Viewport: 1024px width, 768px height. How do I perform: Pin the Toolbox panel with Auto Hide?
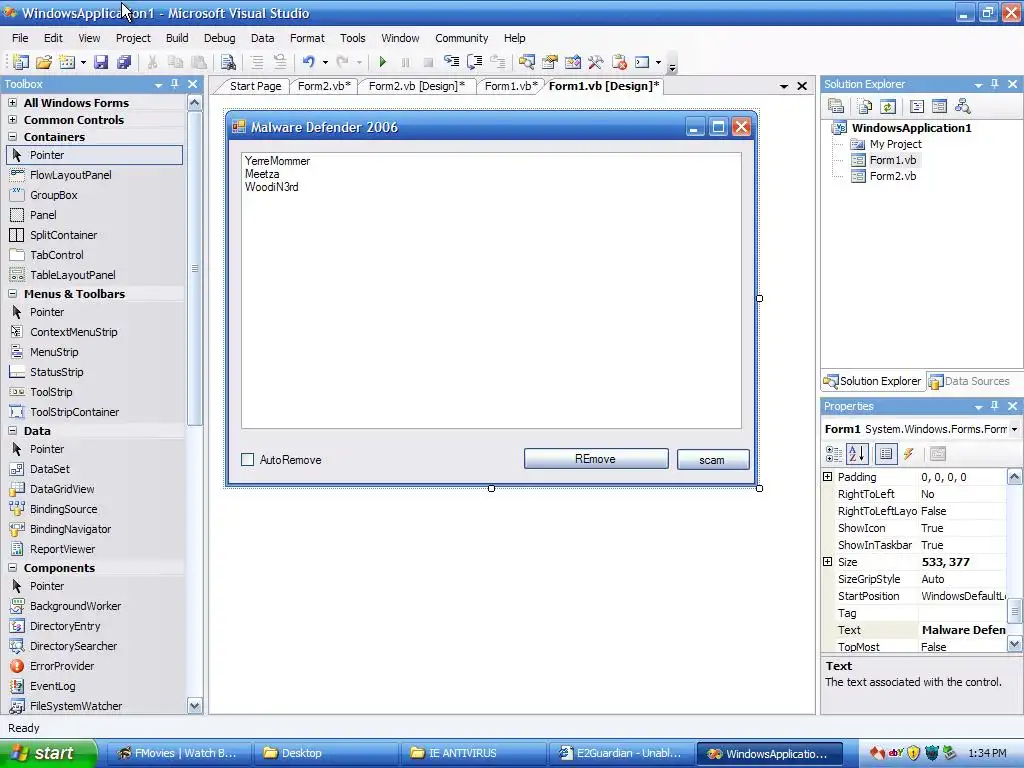(174, 84)
